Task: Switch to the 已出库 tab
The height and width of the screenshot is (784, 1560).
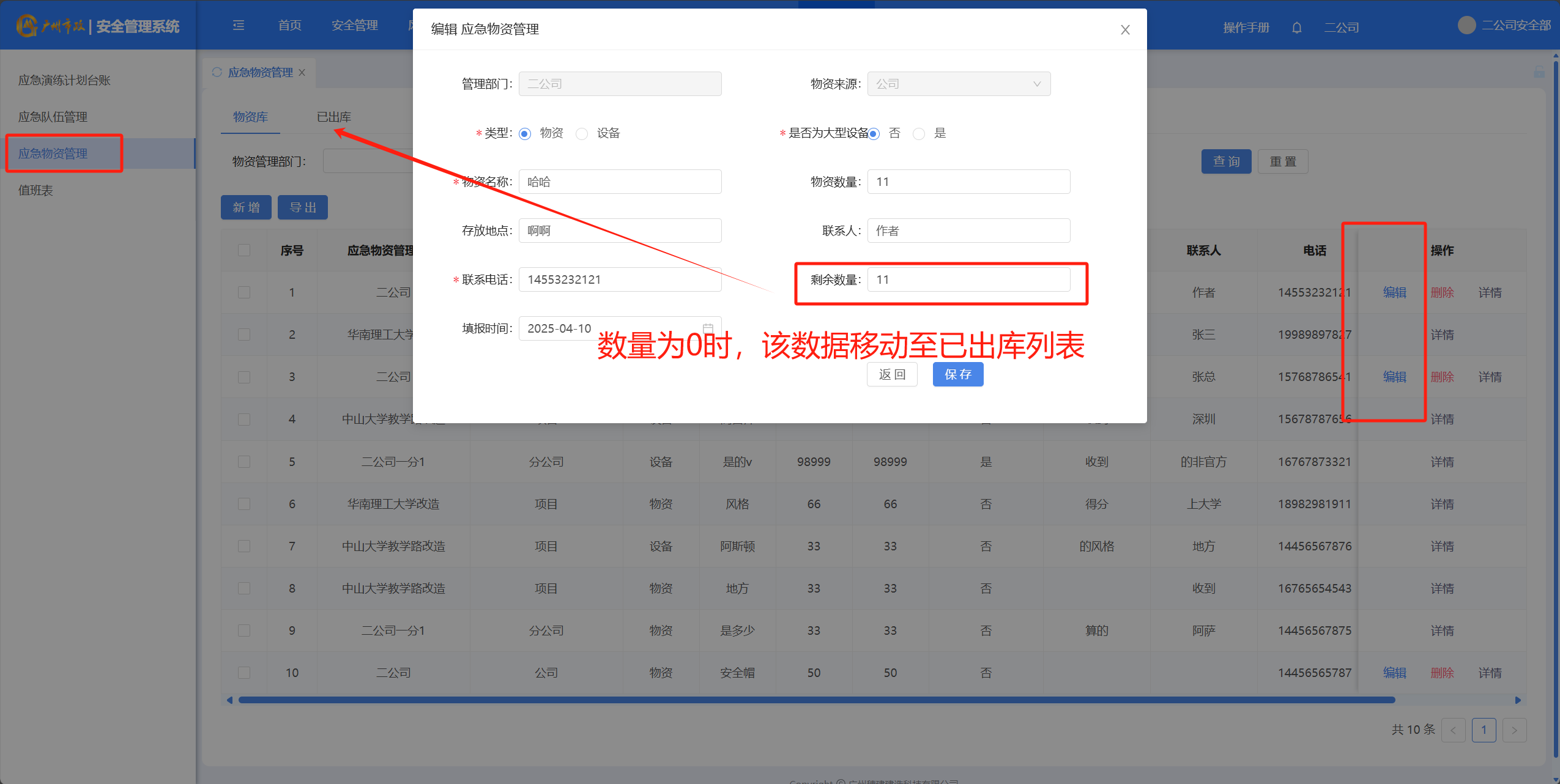Action: [x=333, y=117]
